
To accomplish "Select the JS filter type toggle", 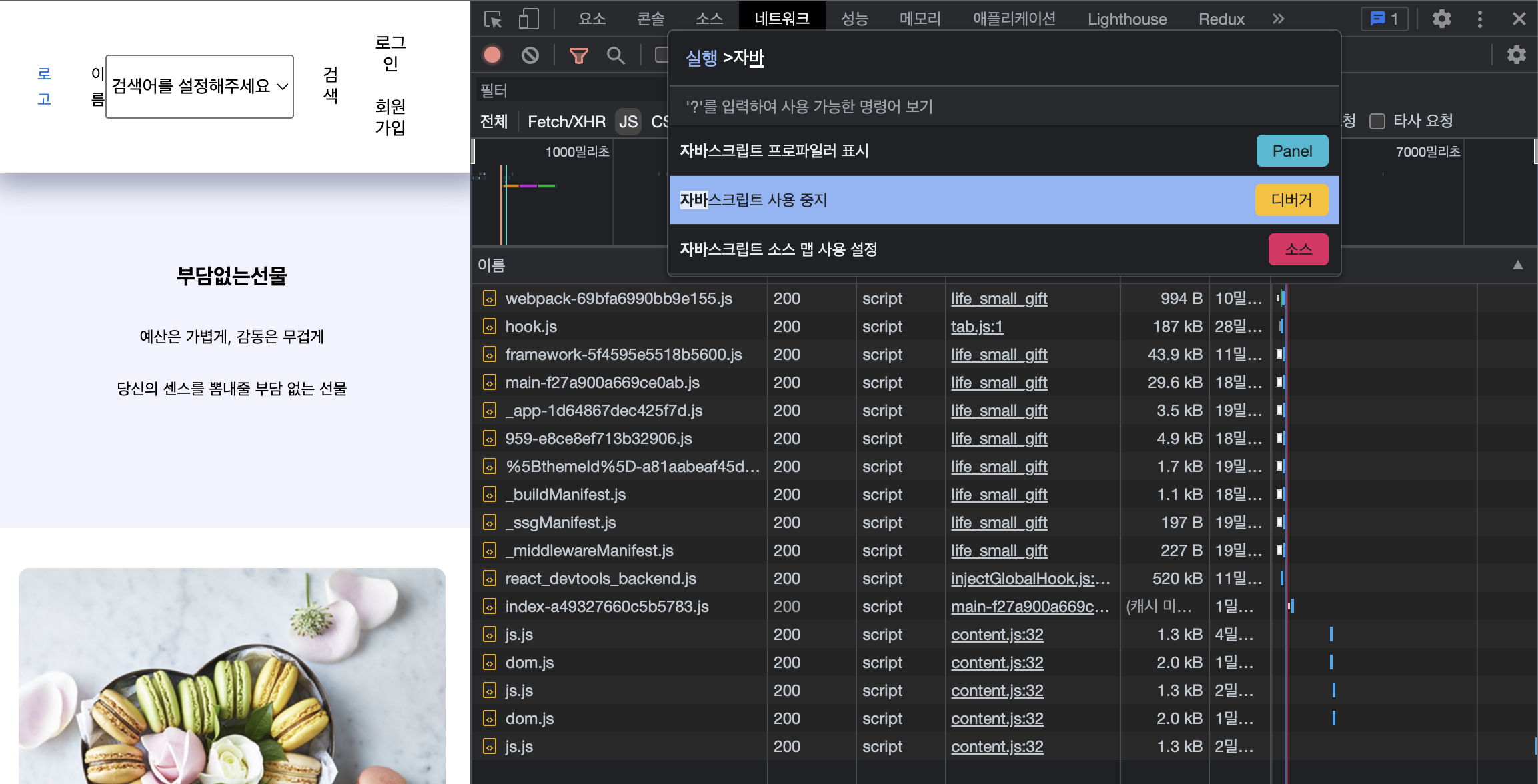I will coord(628,121).
